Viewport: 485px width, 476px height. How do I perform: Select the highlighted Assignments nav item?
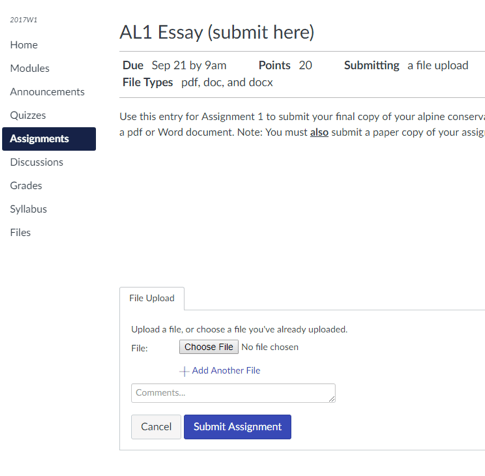point(49,139)
